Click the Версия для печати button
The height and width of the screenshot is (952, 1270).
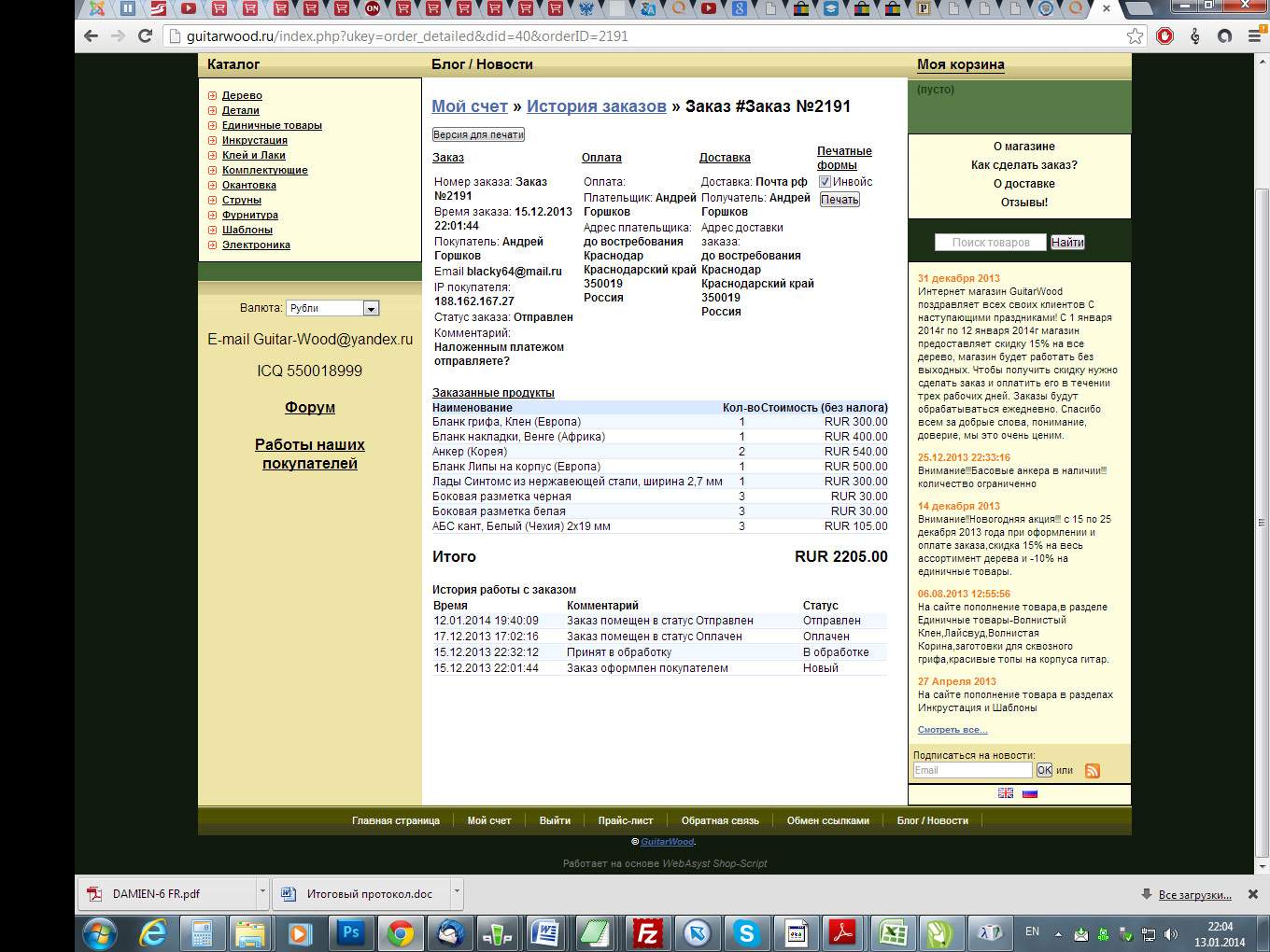(478, 134)
